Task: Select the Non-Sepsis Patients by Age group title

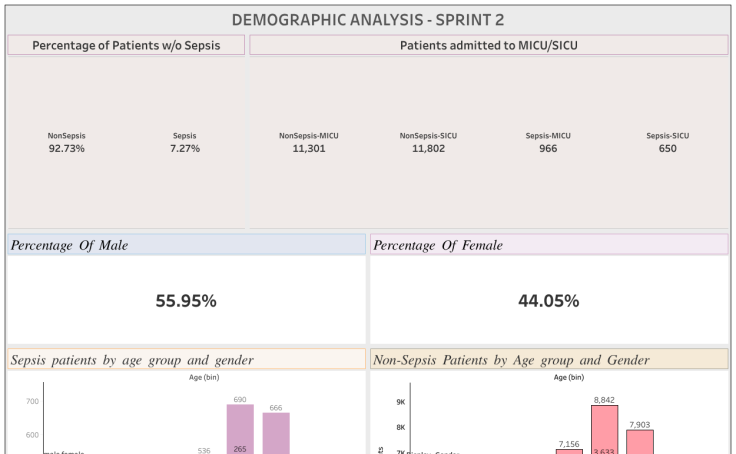Action: click(549, 360)
